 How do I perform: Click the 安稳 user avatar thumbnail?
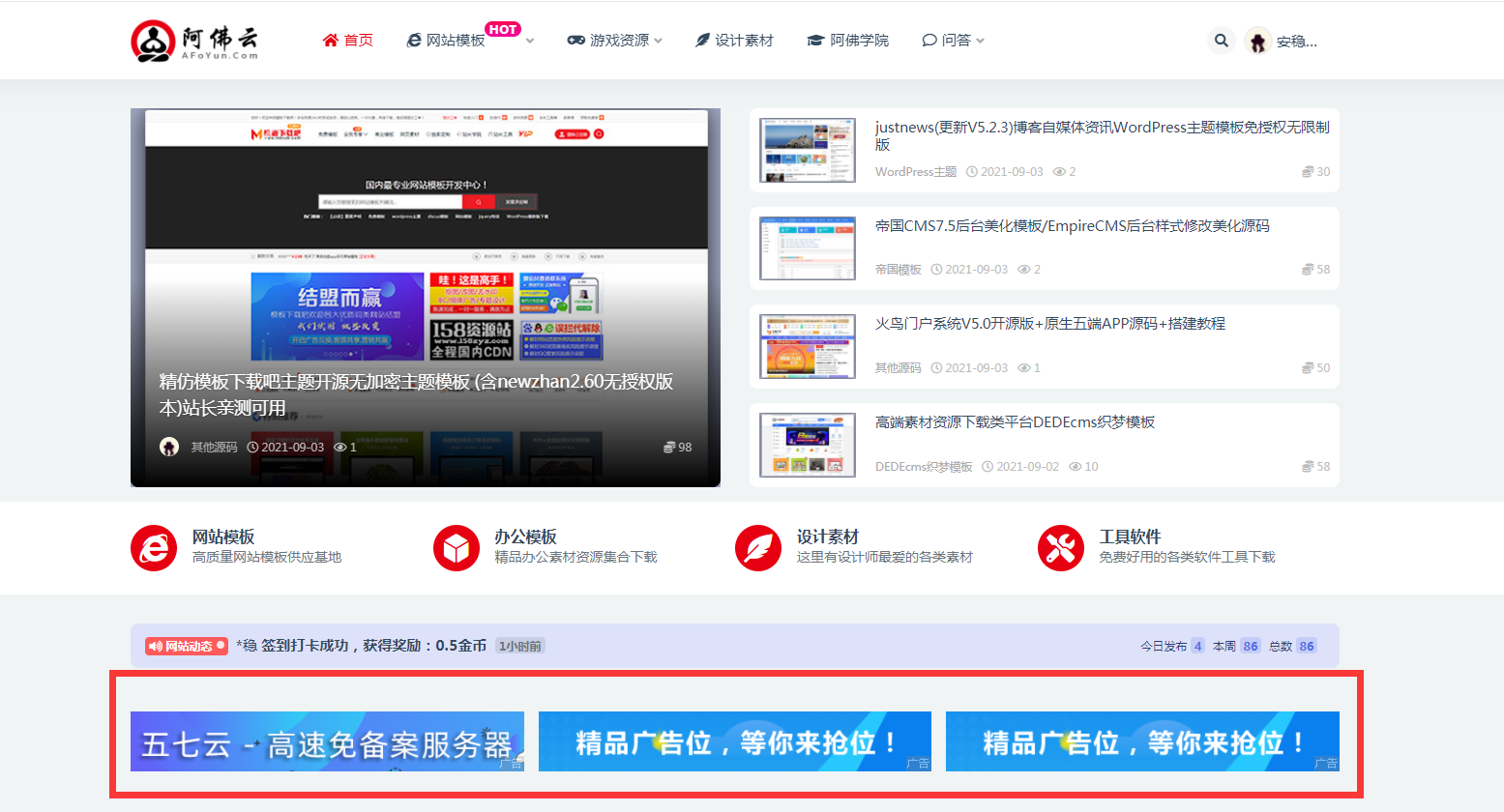1257,40
